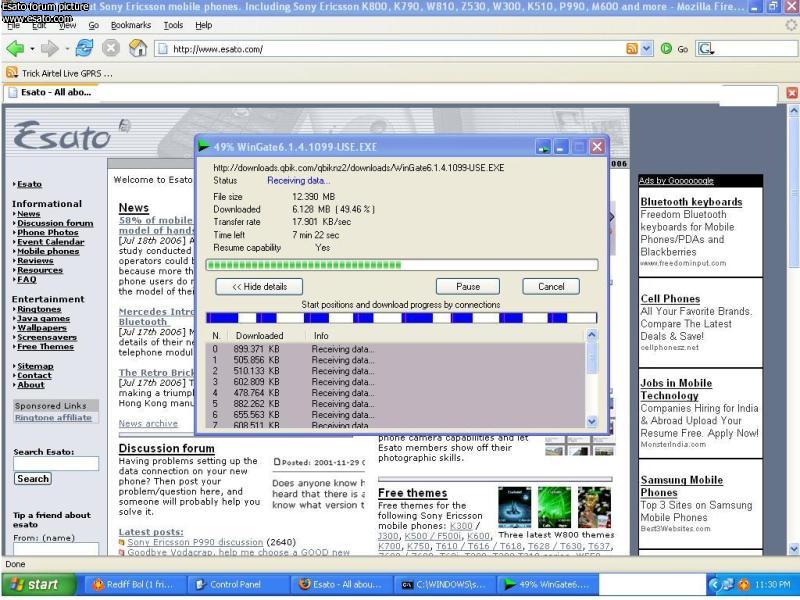Image resolution: width=800 pixels, height=600 pixels.
Task: Close the Esato tab with the red X
Action: (x=792, y=92)
